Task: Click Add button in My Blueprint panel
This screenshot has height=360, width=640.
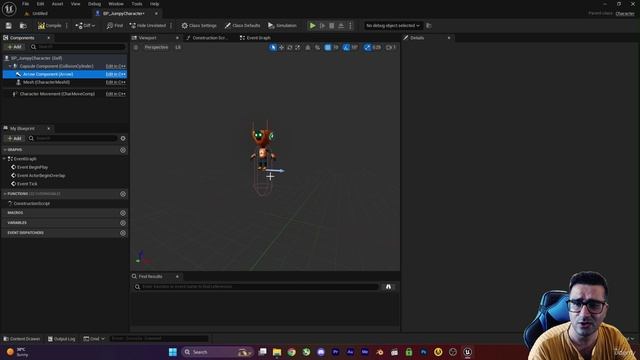Action: pos(14,138)
